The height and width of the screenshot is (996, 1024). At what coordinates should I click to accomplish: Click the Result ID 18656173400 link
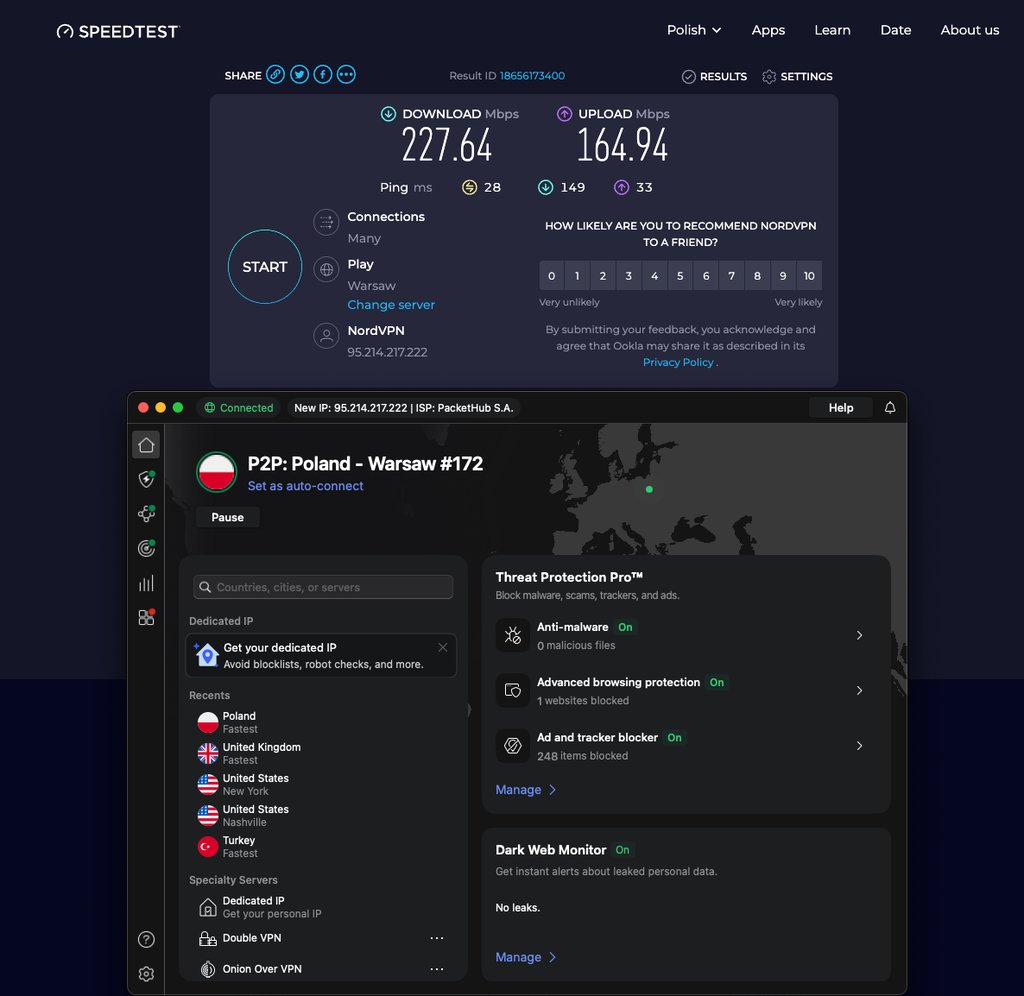pyautogui.click(x=532, y=76)
